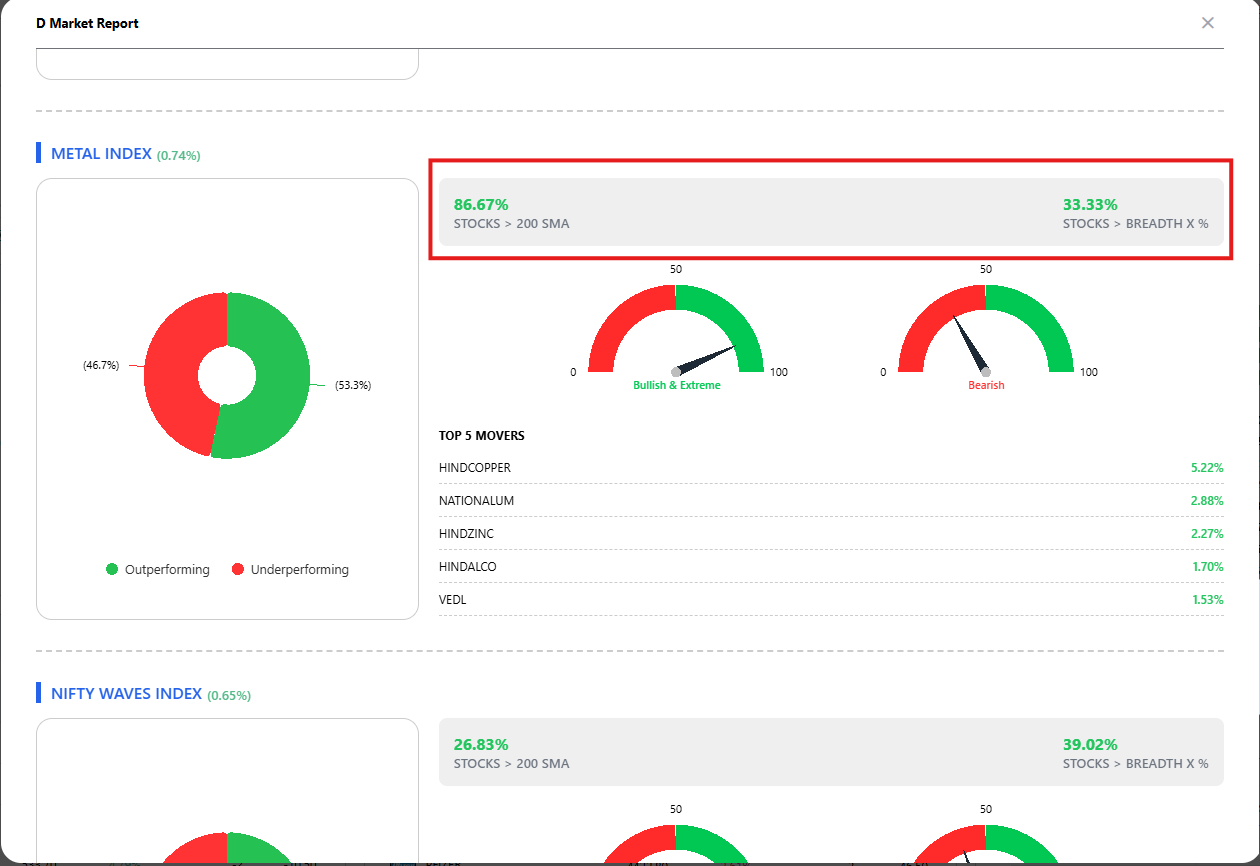Click the 86.67% stocks above 200 SMA value
Screen dimensions: 1260x866
point(481,205)
